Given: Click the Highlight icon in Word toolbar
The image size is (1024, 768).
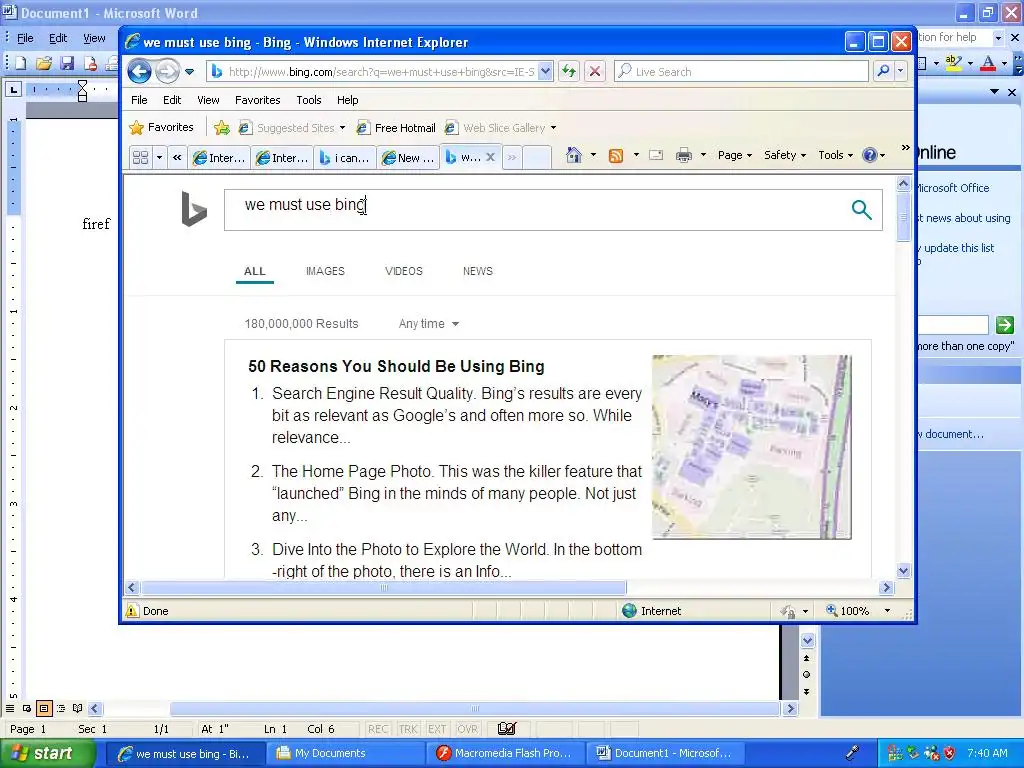Looking at the screenshot, I should 953,63.
